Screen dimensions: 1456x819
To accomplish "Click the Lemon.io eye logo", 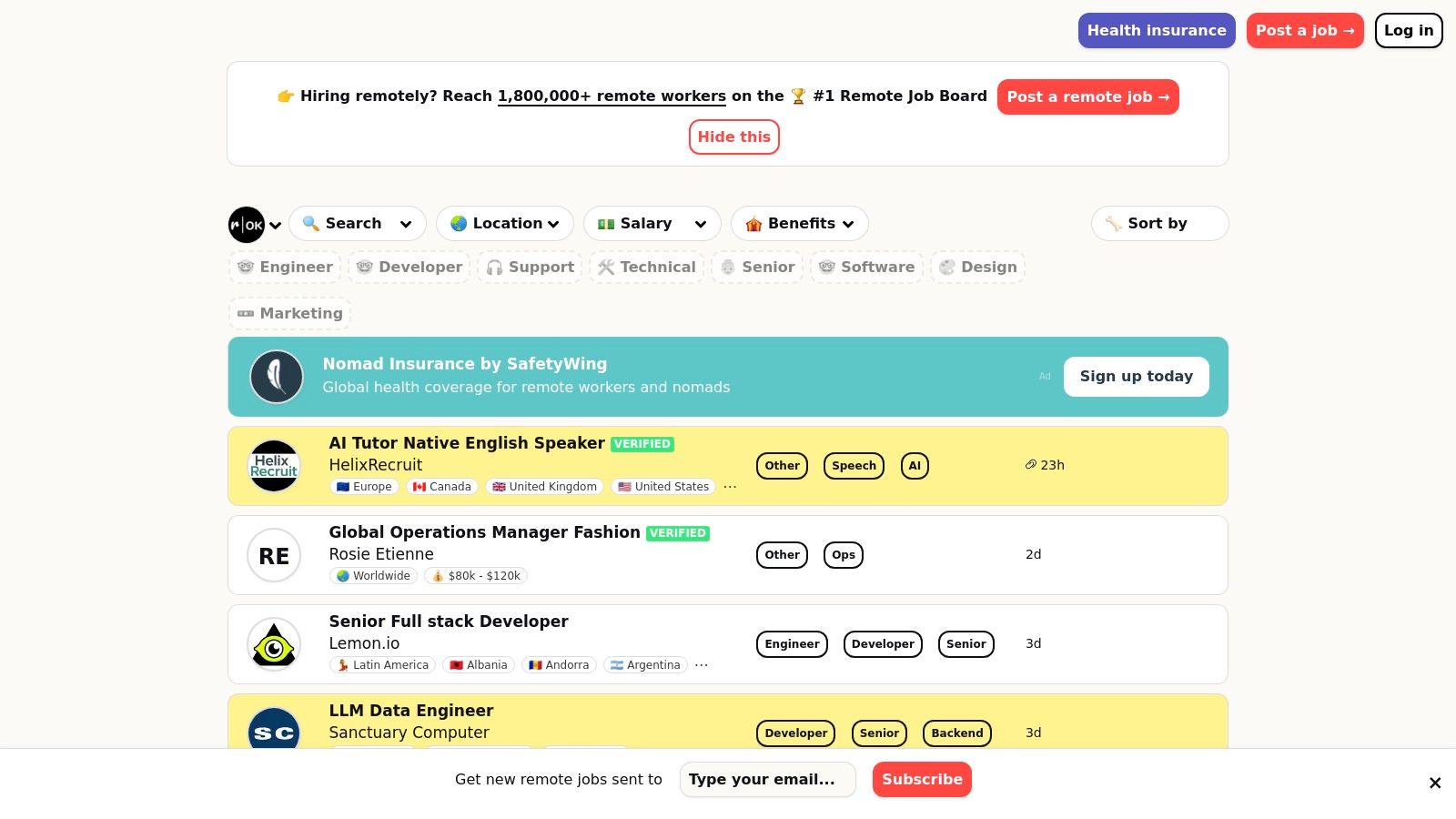I will [x=274, y=644].
